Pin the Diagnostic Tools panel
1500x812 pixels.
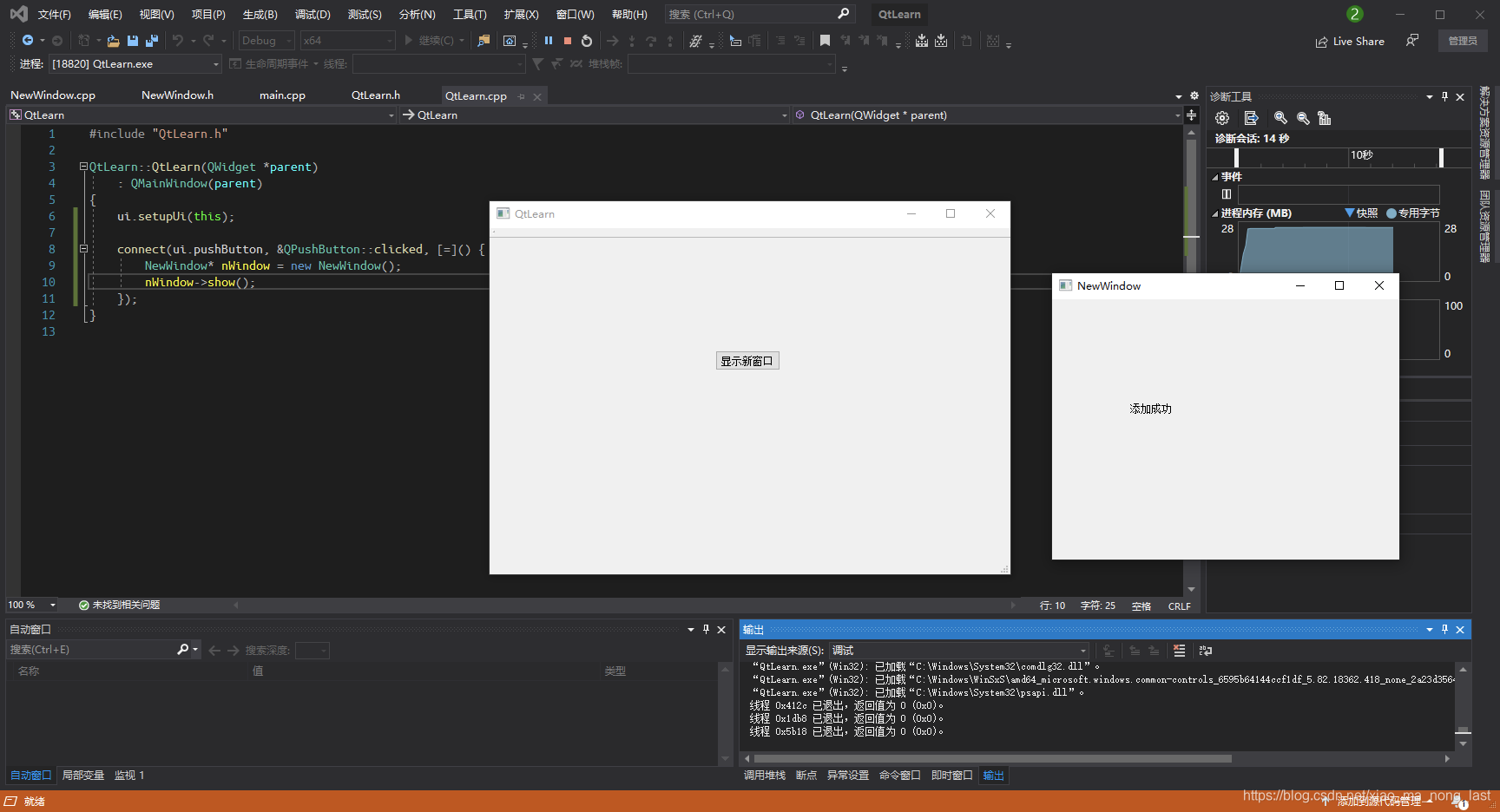click(1444, 96)
